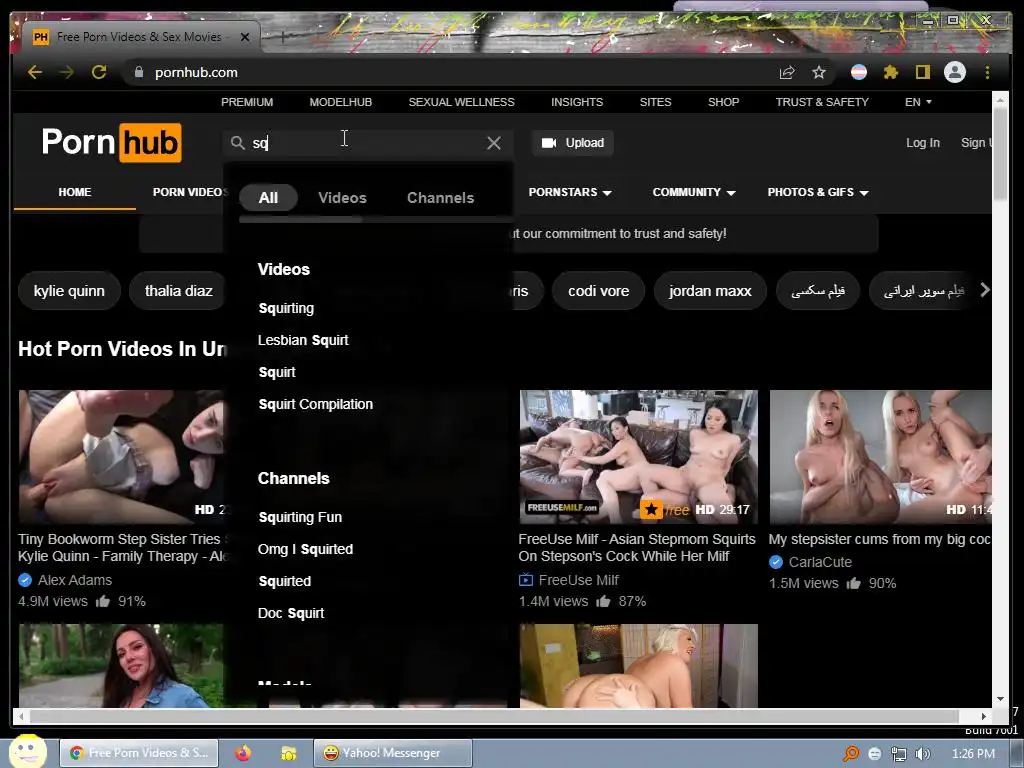Click the page vertical scrollbar thumb
The width and height of the screenshot is (1024, 768).
click(x=1000, y=153)
